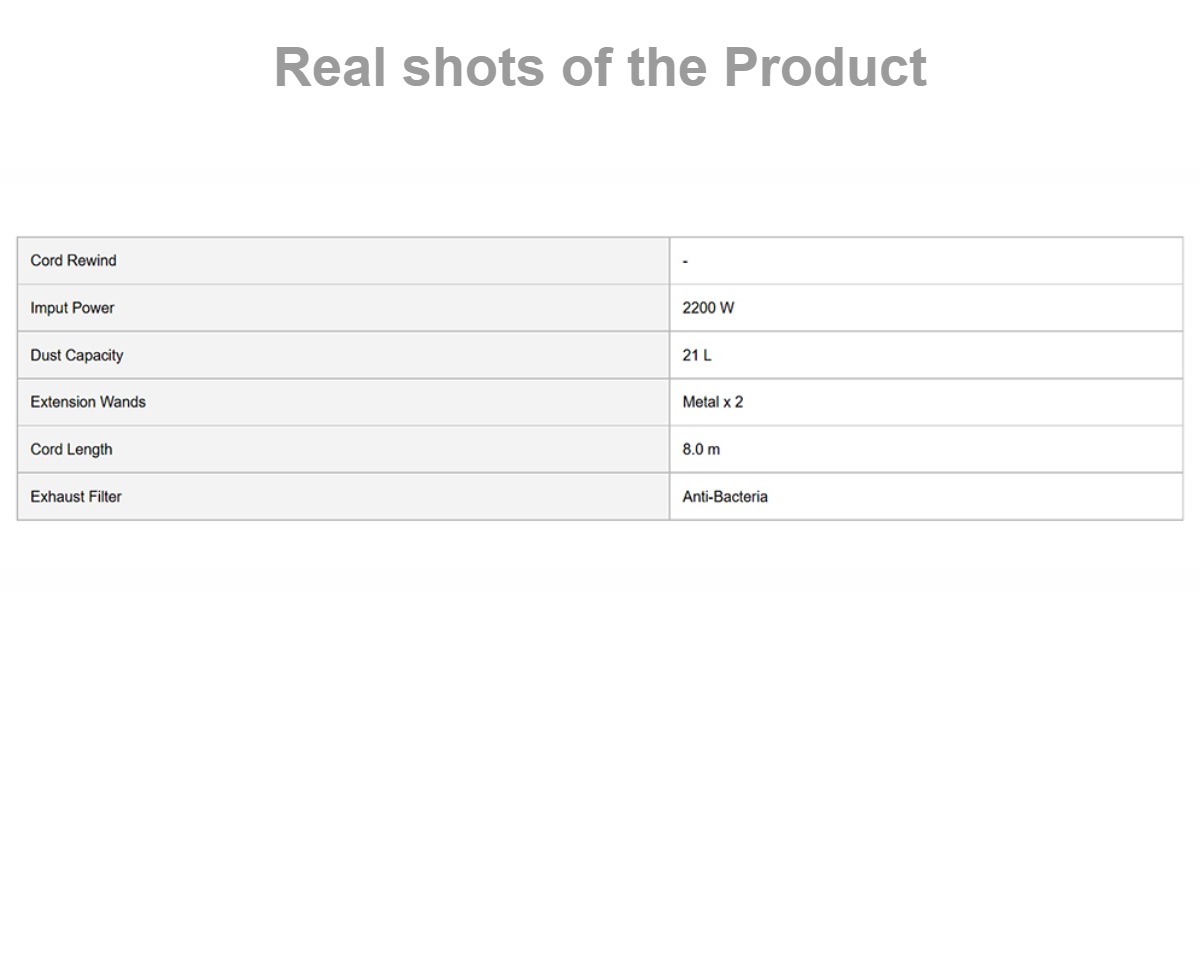This screenshot has width=1200, height=971.
Task: Click empty space in the Exhaust Filter value cell
Action: click(970, 496)
